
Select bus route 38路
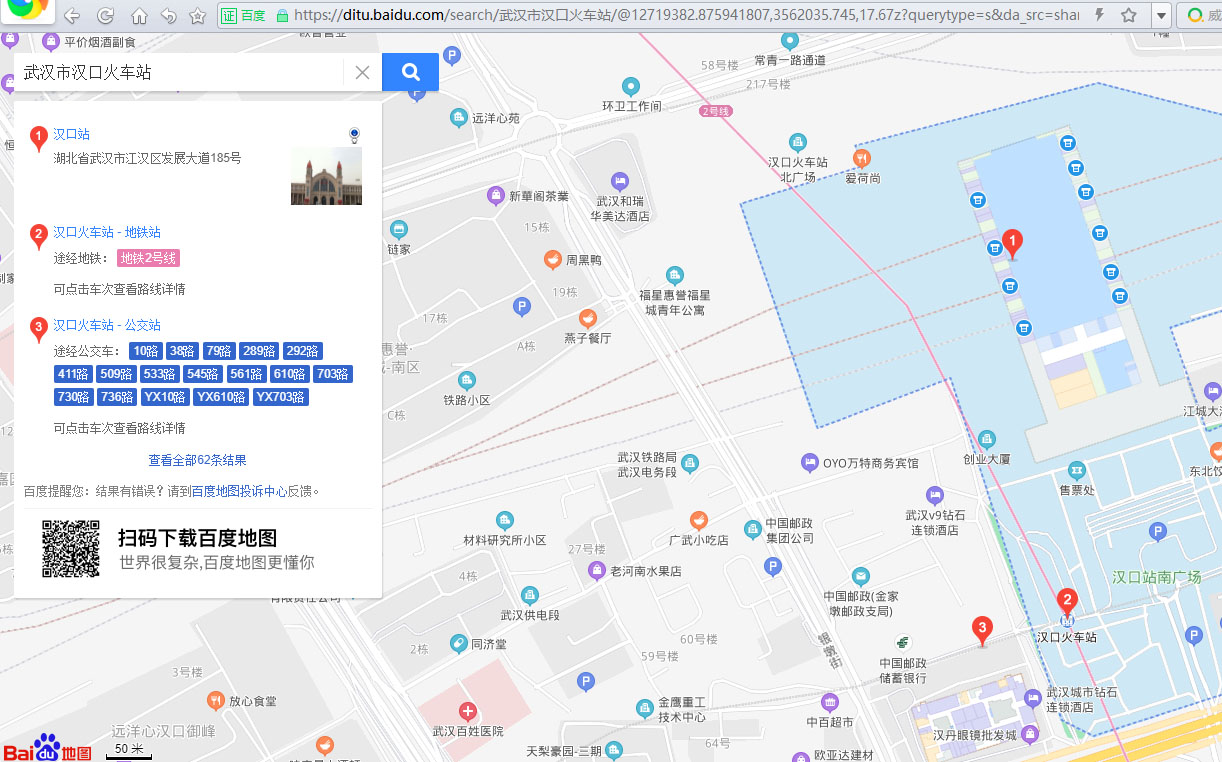(x=182, y=351)
